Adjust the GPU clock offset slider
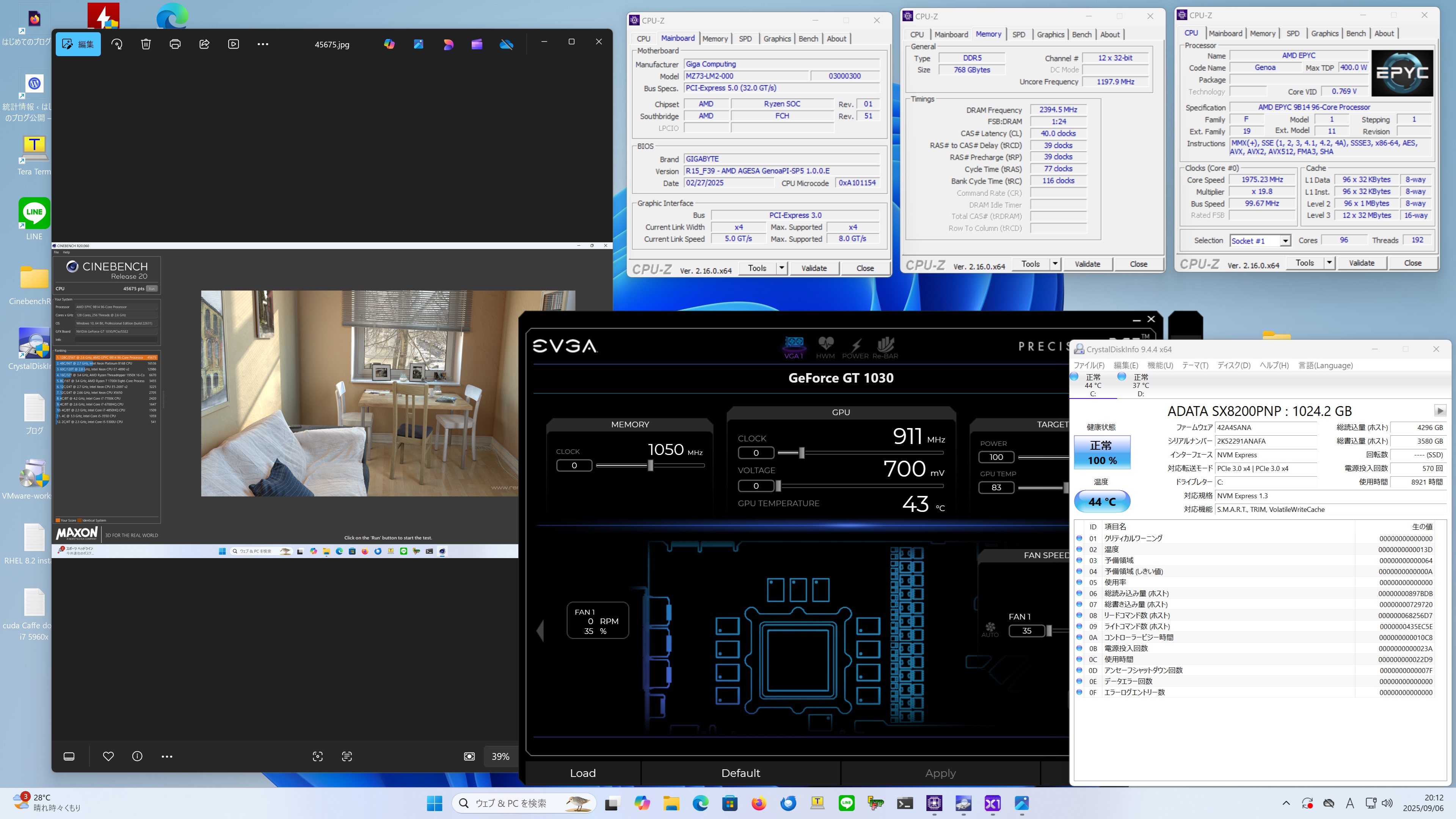Viewport: 1456px width, 819px height. point(802,453)
